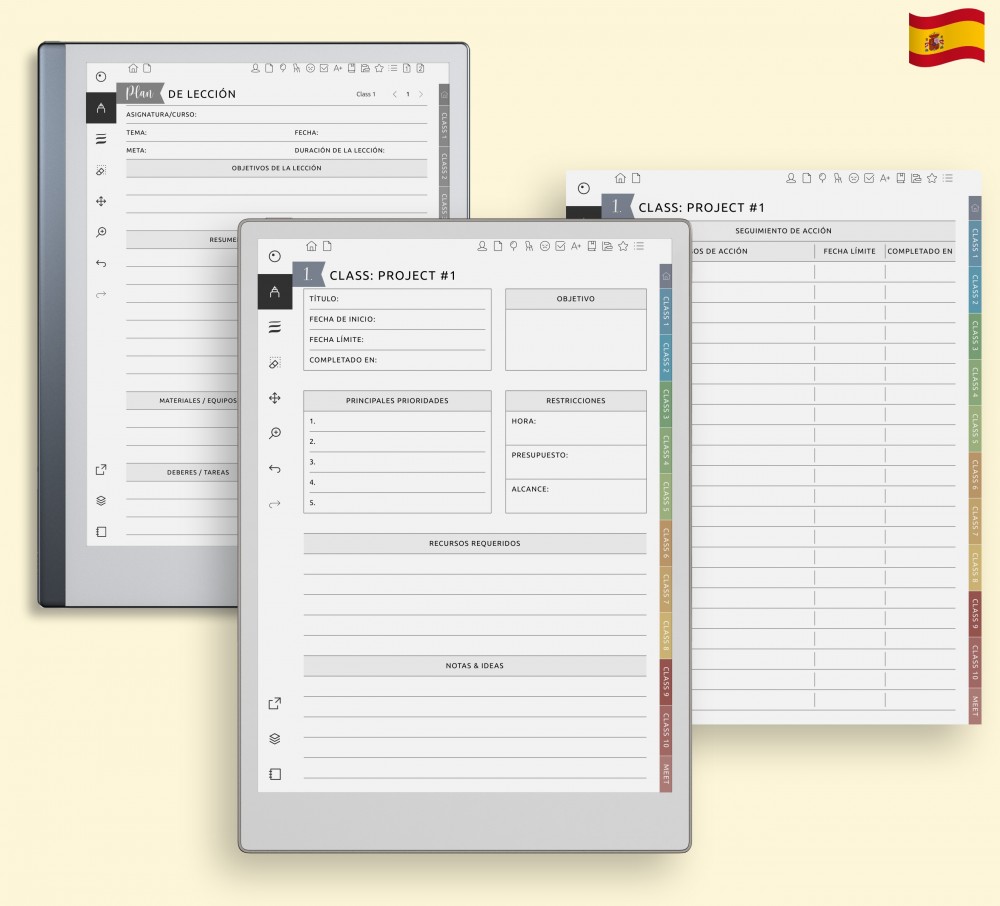Open stroke thickness menu on the back-left tablet
The image size is (1000, 906).
tap(101, 139)
